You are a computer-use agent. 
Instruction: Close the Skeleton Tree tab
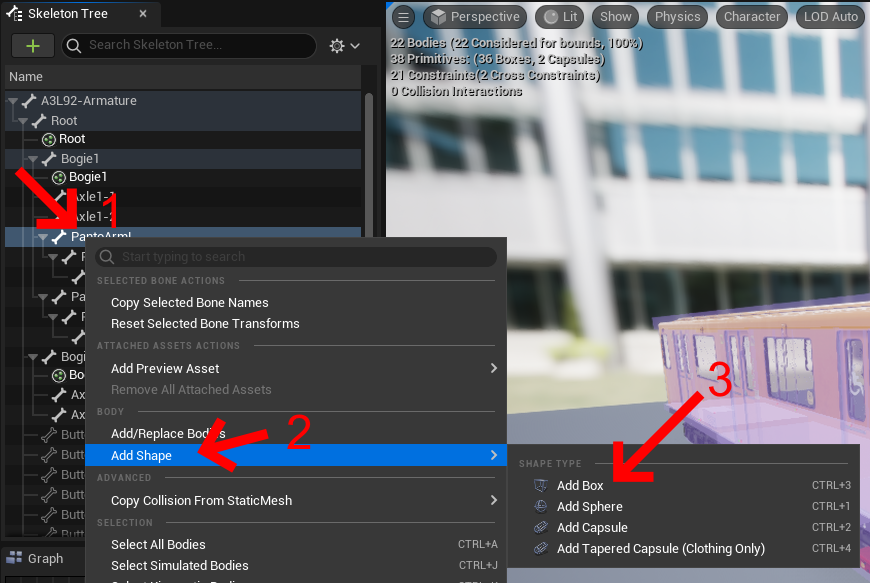coord(142,15)
